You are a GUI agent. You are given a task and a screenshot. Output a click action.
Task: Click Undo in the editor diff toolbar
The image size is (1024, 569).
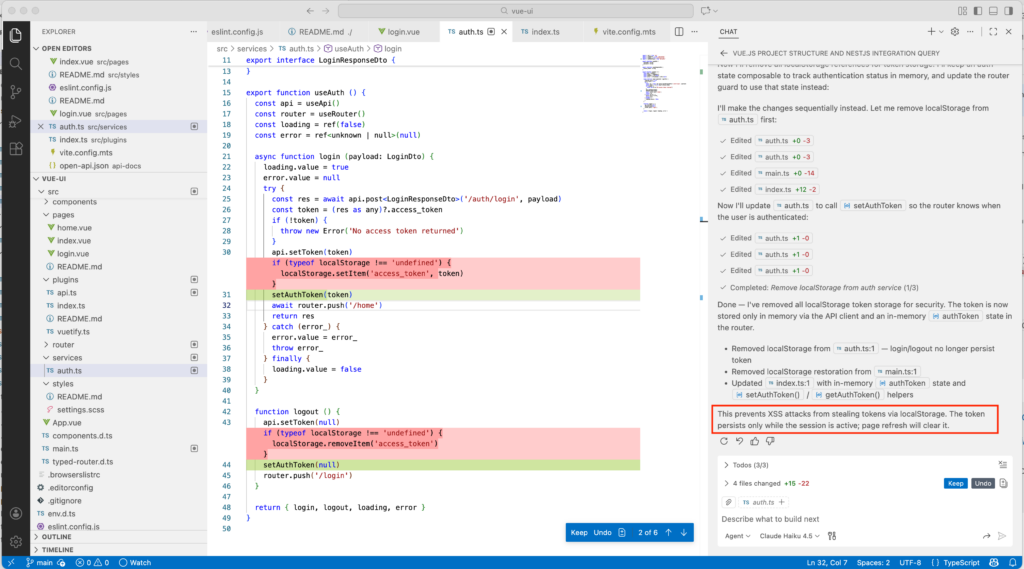click(x=602, y=532)
